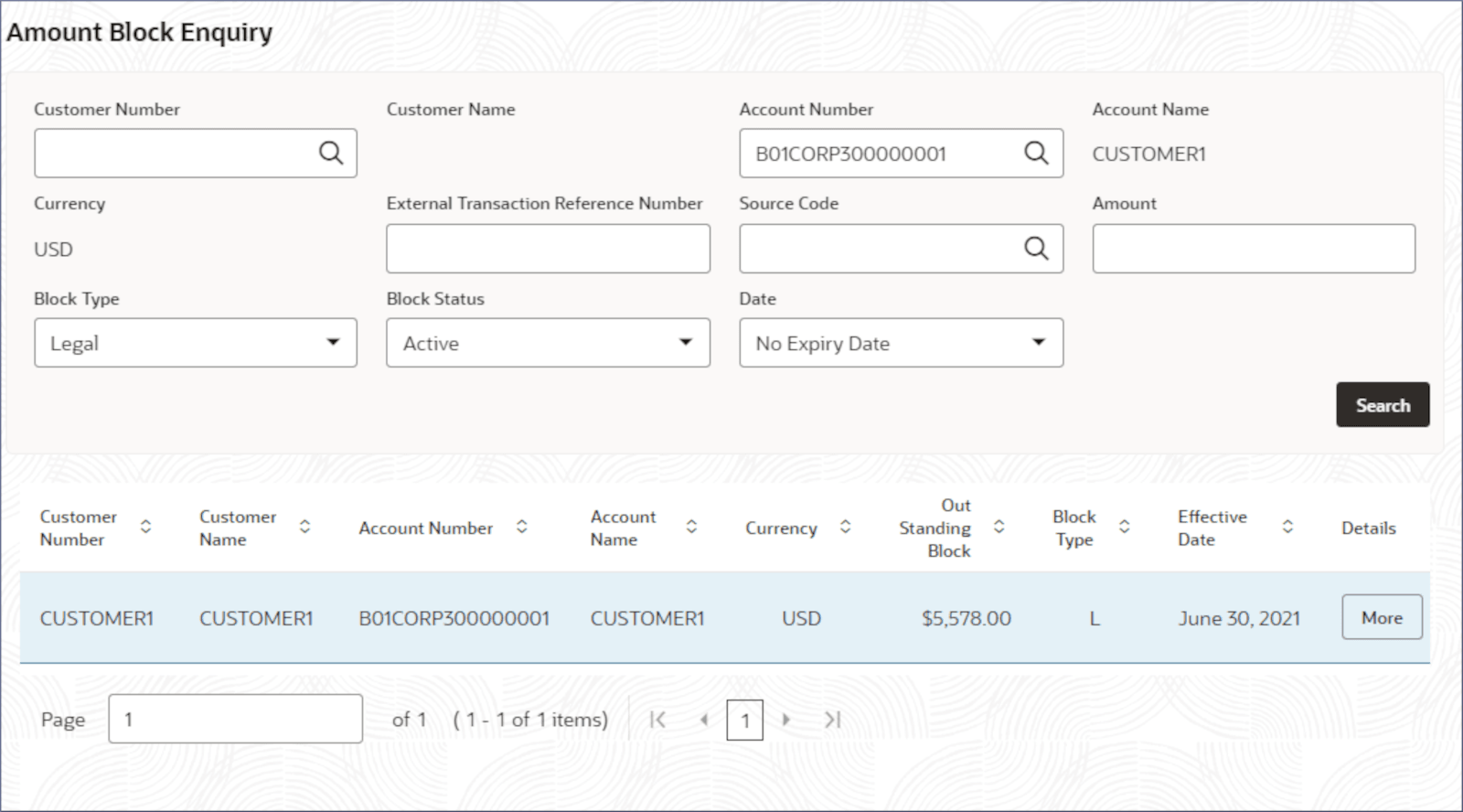The width and height of the screenshot is (1463, 812).
Task: Focus the External Transaction Reference Number field
Action: 548,249
